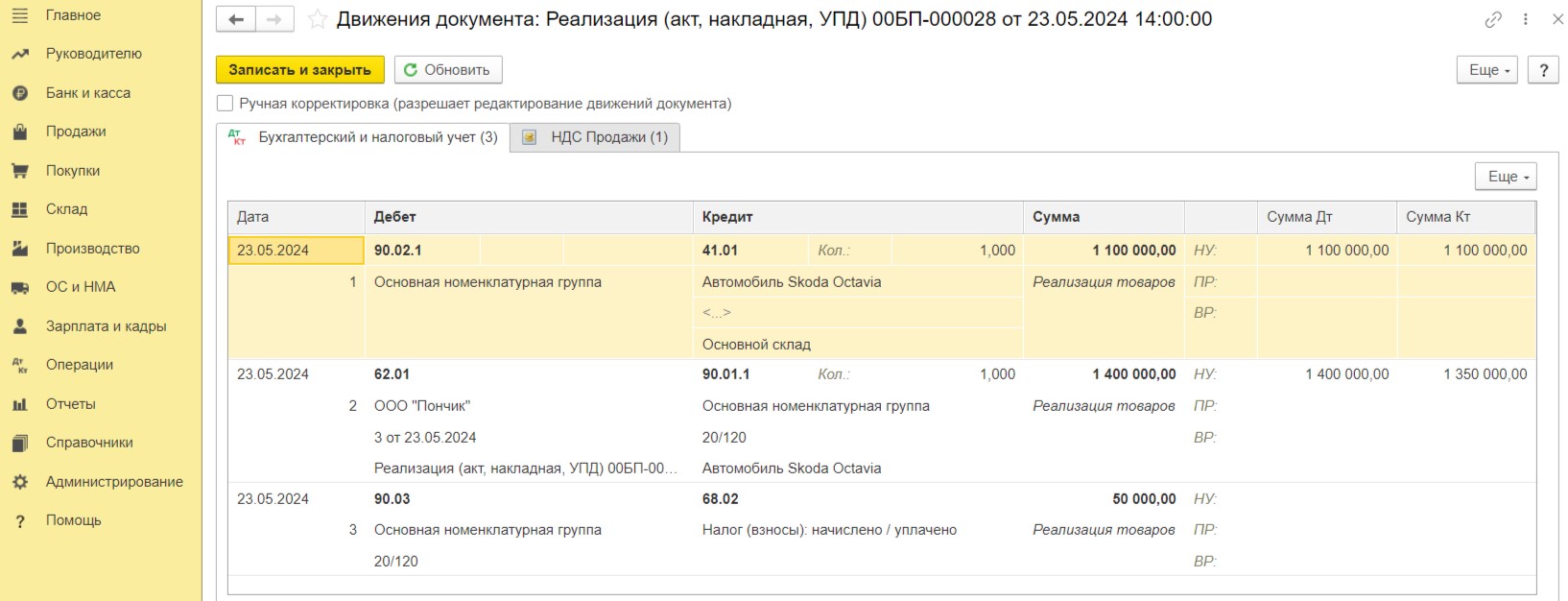Click the Дебет column header
Viewport: 1568px width, 601px height.
click(529, 217)
